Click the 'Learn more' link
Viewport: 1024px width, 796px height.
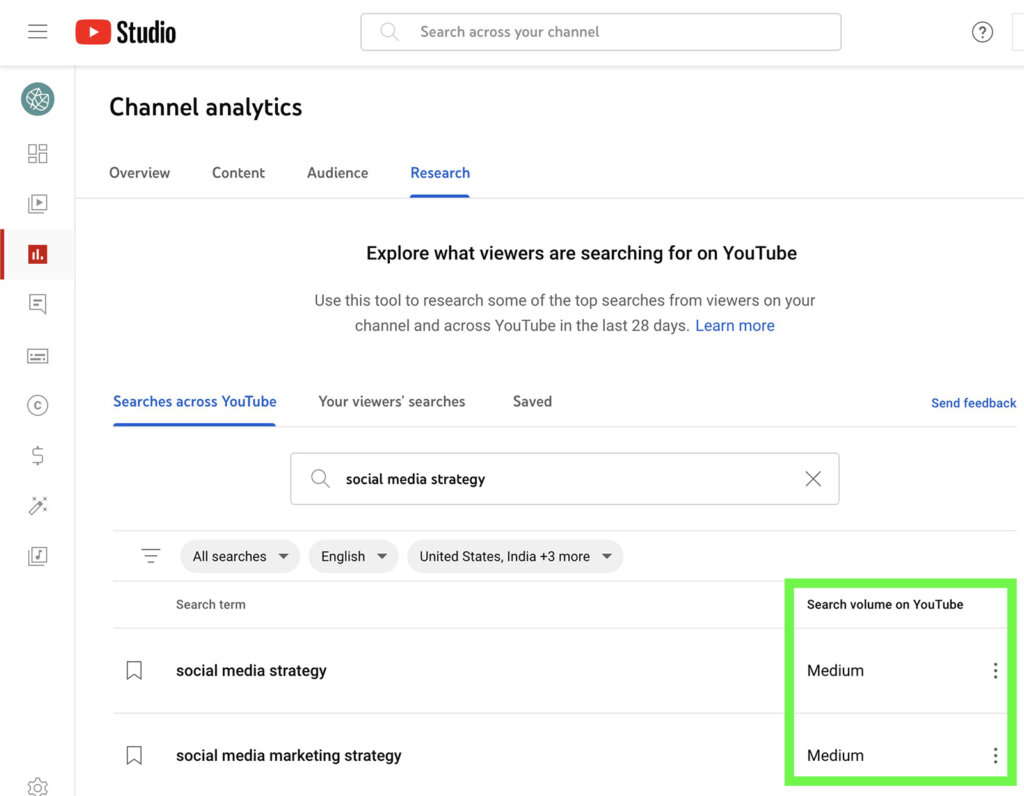point(735,325)
